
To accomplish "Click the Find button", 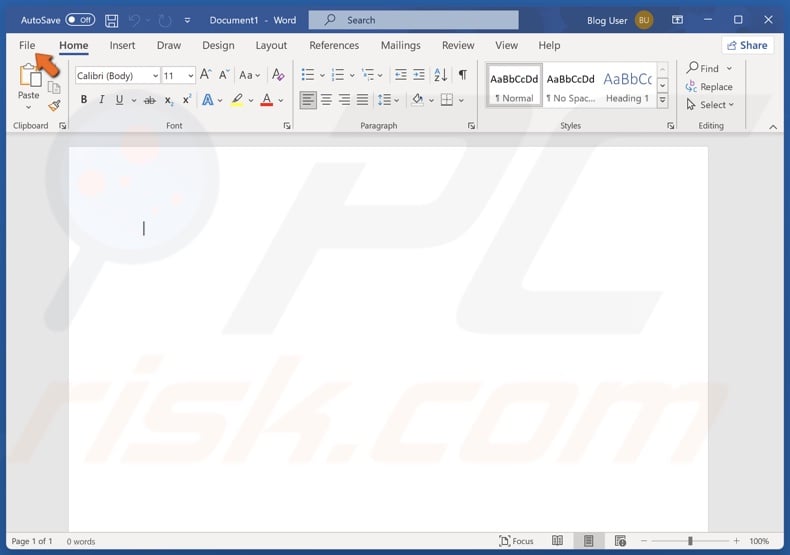I will pos(703,68).
